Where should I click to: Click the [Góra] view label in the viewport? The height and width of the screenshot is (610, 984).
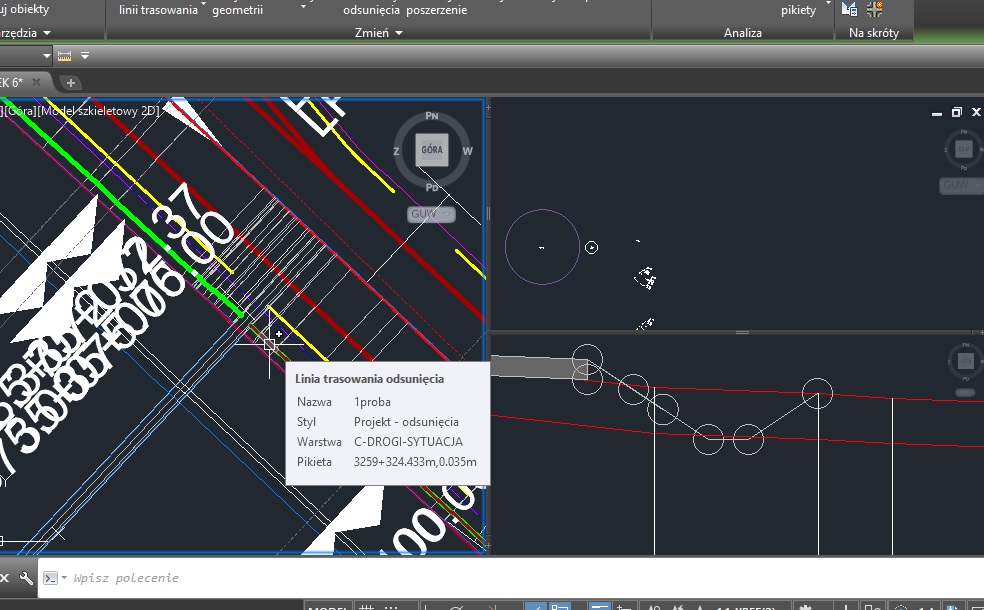(20, 111)
